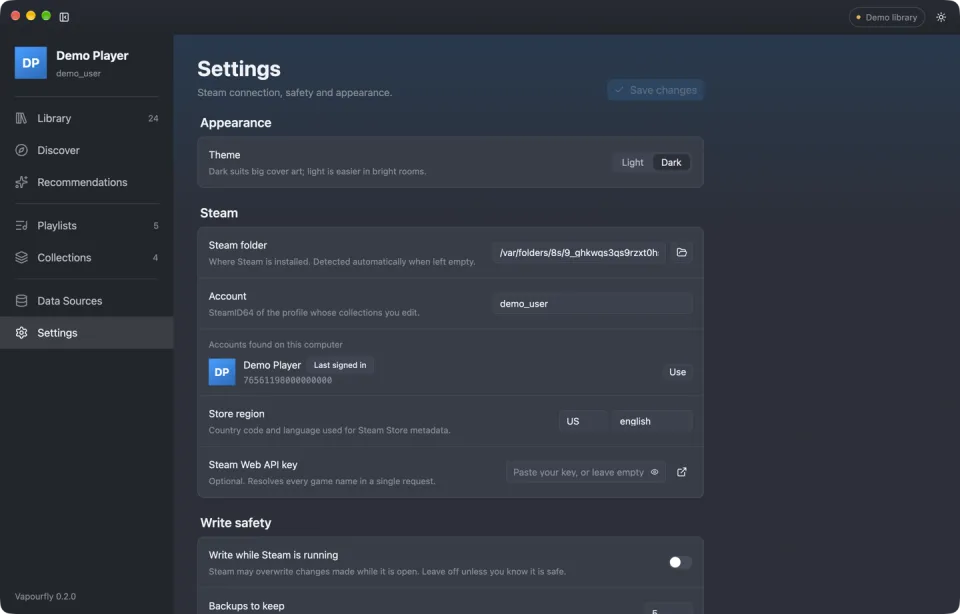This screenshot has height=614, width=960.
Task: Click the Account field containing demo_user
Action: [592, 303]
